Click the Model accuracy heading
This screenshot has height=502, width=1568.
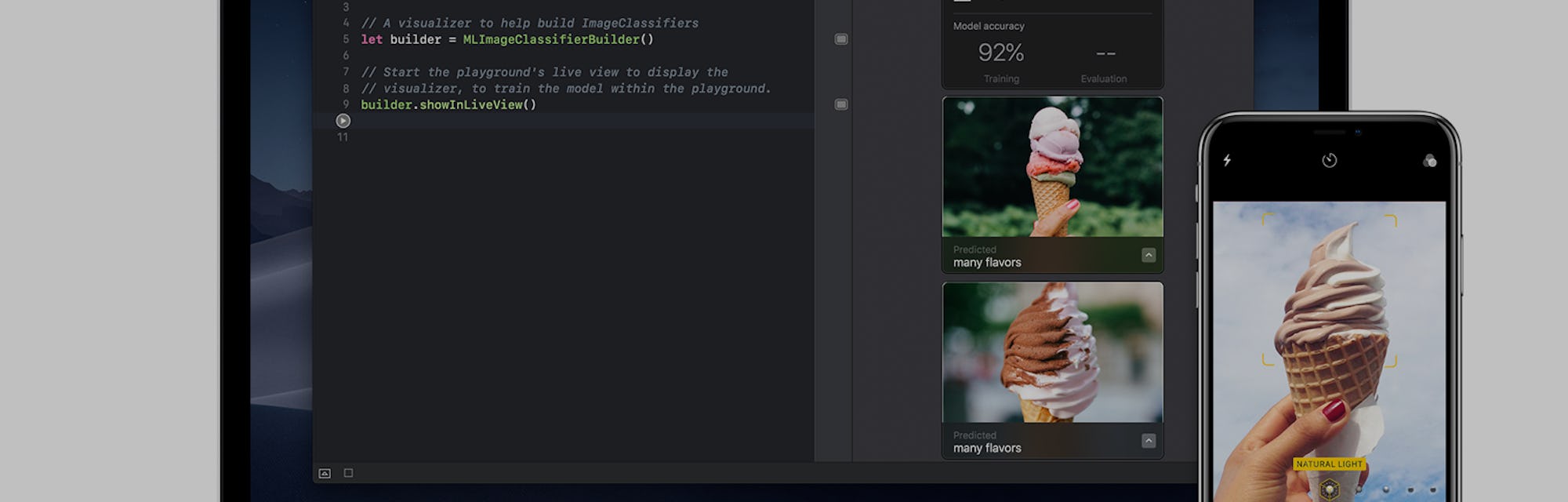coord(989,26)
